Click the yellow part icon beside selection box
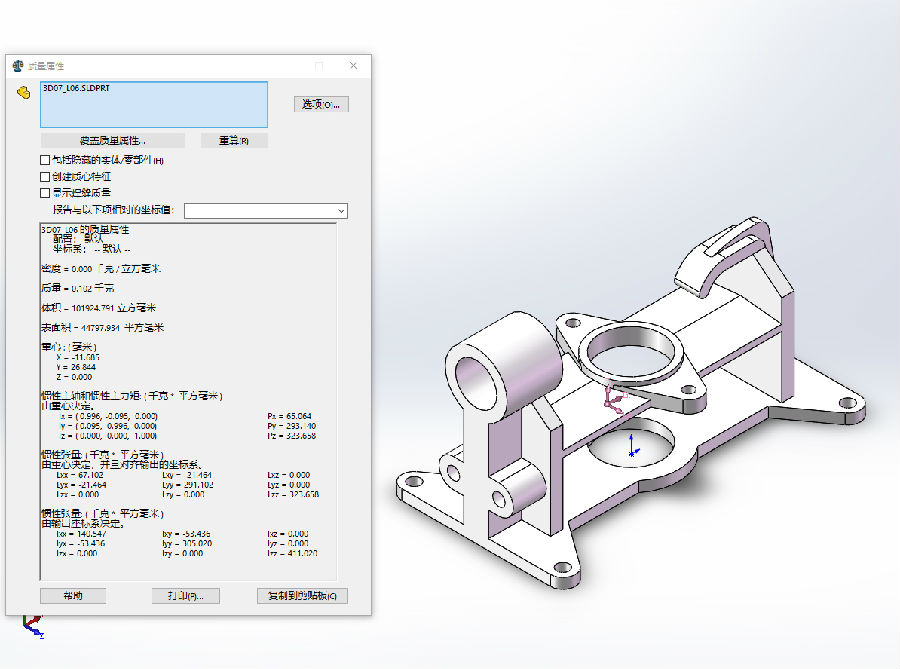Image resolution: width=900 pixels, height=669 pixels. coord(23,93)
